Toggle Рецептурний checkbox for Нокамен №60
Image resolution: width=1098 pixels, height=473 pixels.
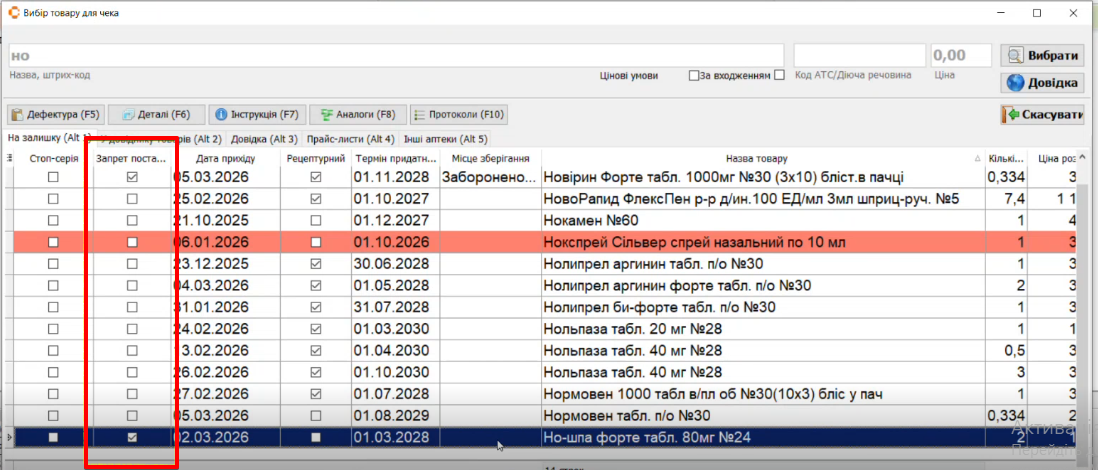(316, 221)
